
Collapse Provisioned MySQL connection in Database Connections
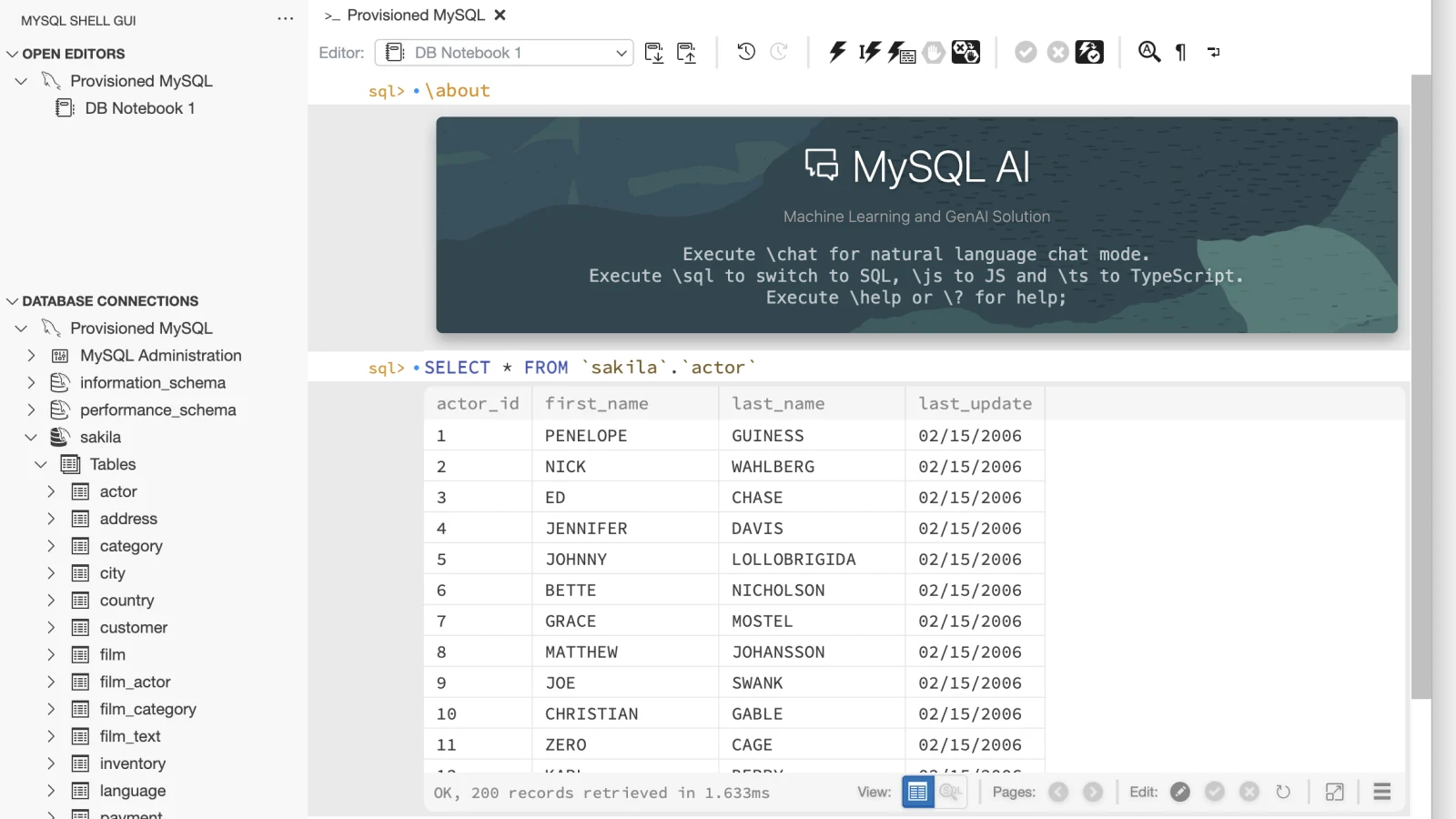[22, 329]
